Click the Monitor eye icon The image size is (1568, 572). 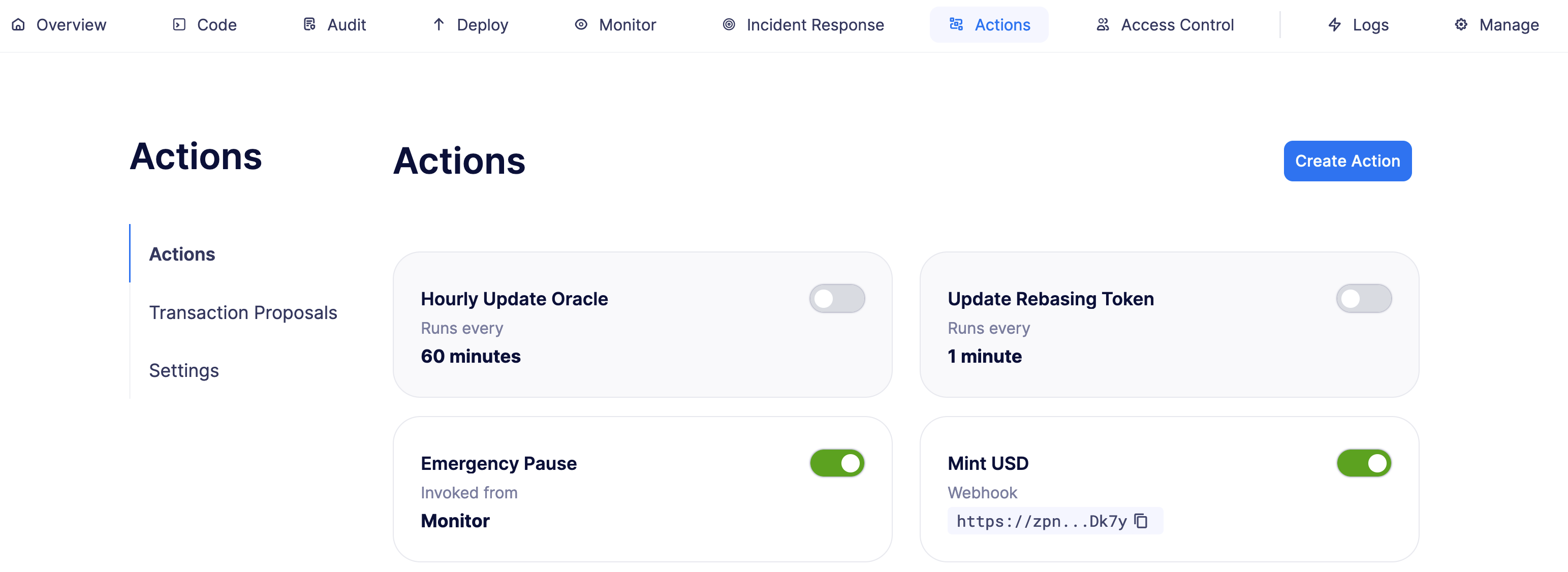tap(581, 24)
